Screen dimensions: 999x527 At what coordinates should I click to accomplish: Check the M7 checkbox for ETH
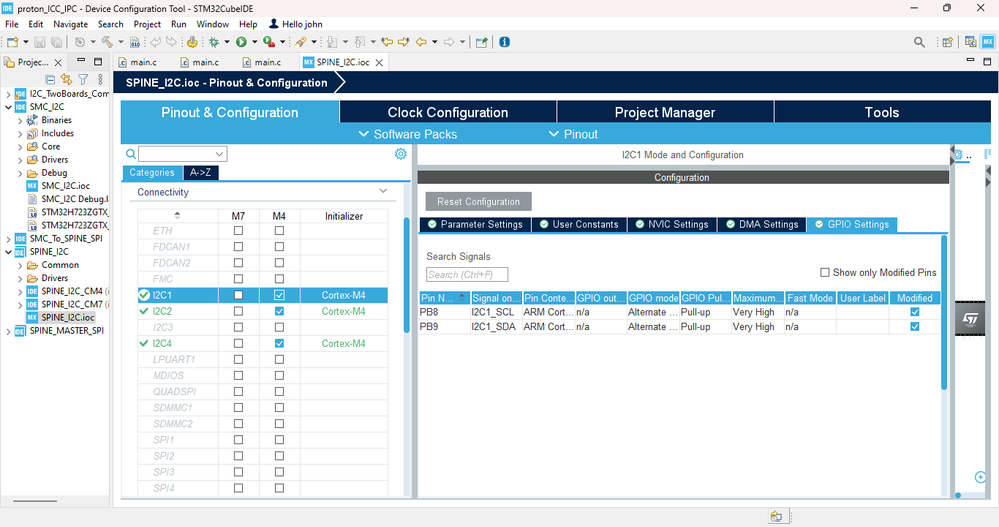[238, 231]
